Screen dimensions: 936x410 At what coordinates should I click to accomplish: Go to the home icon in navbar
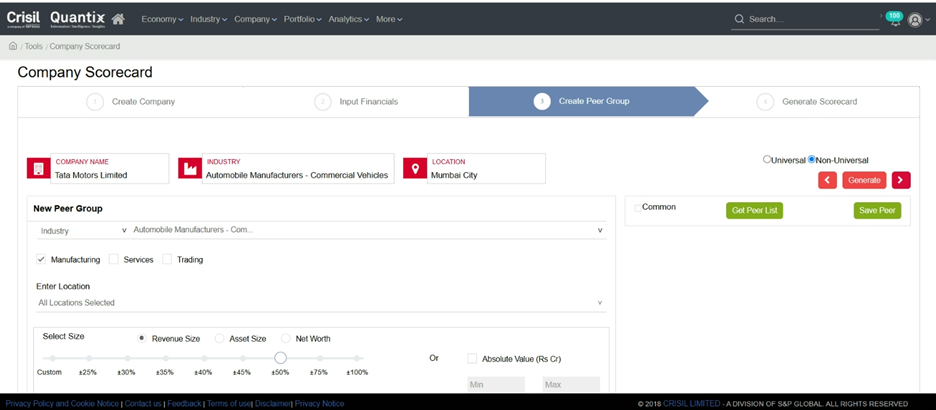(118, 19)
